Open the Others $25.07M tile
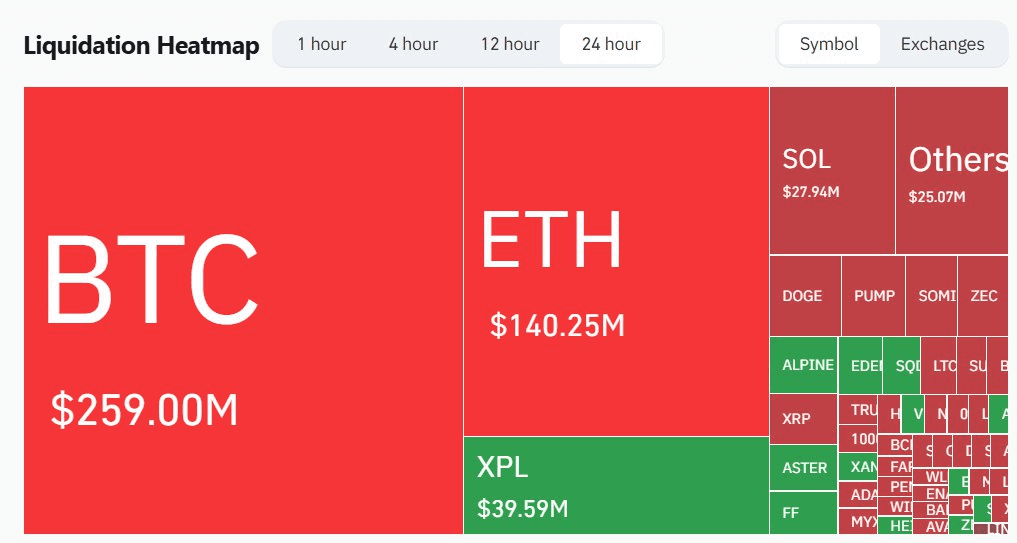The width and height of the screenshot is (1017, 543). [x=956, y=170]
